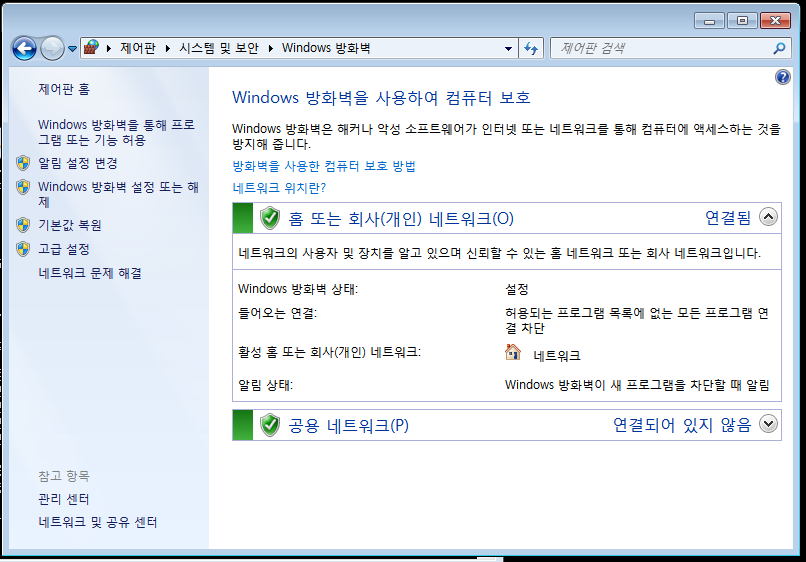Click the greyed Forward arrow button
This screenshot has width=806, height=562.
pos(52,49)
